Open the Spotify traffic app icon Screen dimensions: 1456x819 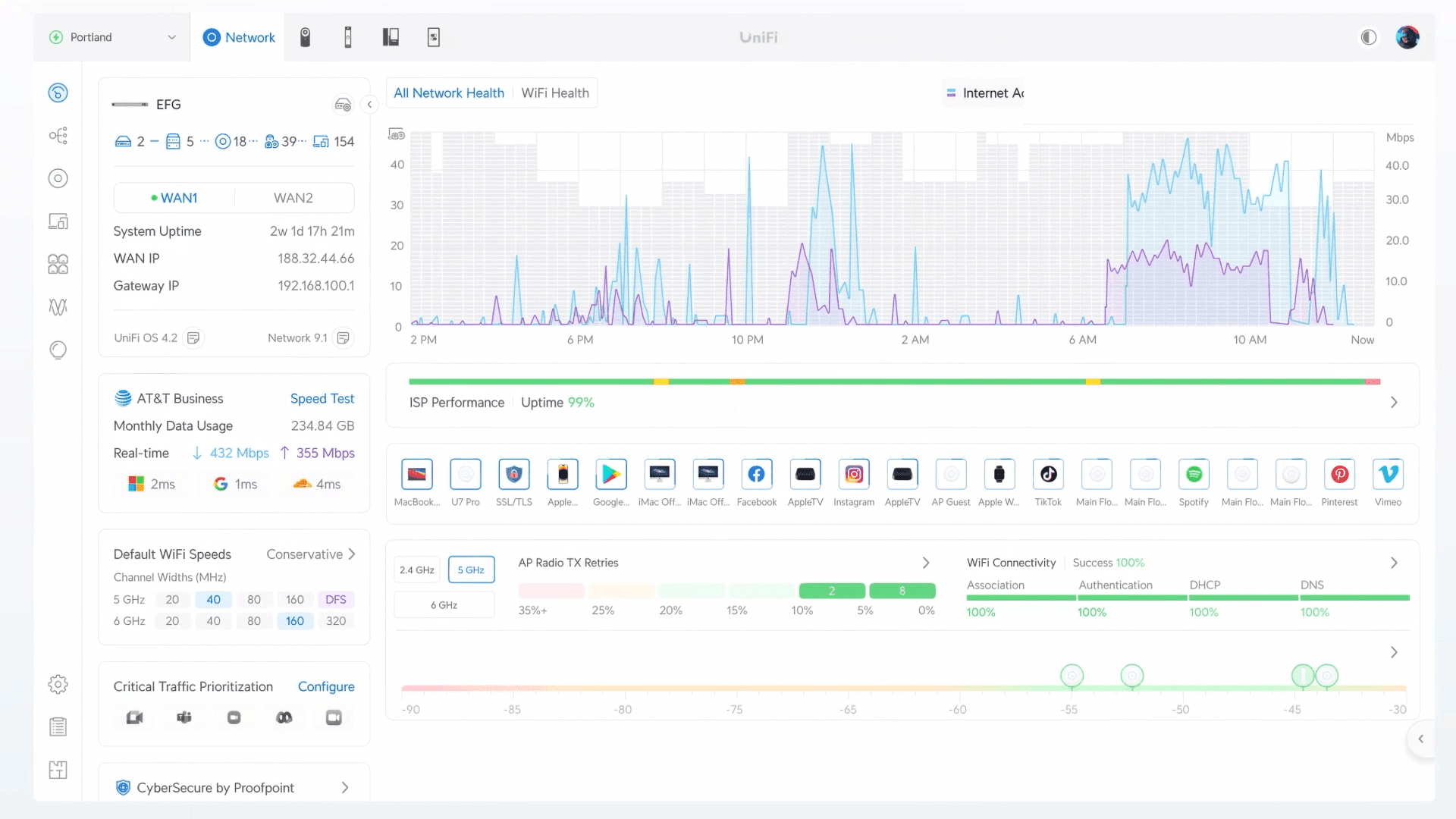click(1194, 475)
